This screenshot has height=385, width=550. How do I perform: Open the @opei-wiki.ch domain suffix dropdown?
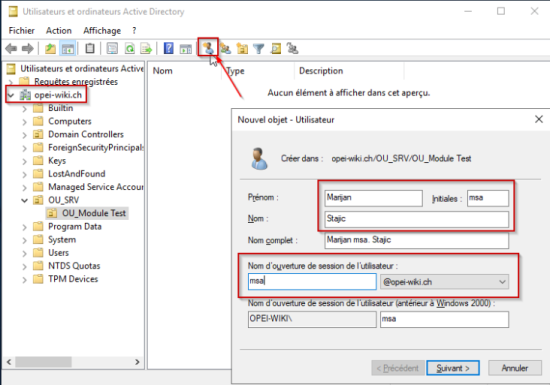click(444, 282)
